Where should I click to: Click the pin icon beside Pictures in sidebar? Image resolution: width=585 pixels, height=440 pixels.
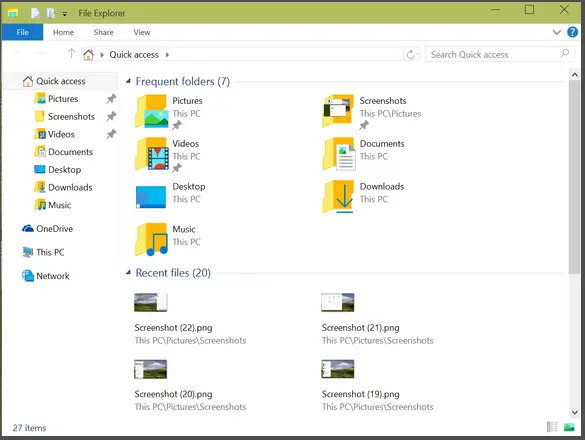(x=111, y=99)
